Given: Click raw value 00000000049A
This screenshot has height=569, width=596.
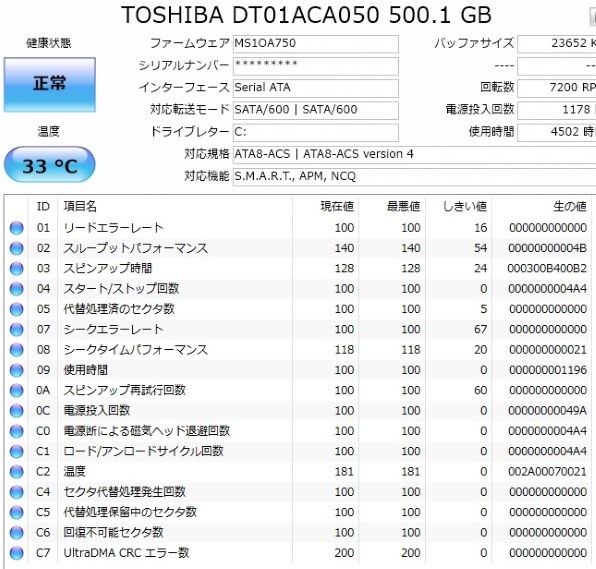Looking at the screenshot, I should (x=547, y=411).
